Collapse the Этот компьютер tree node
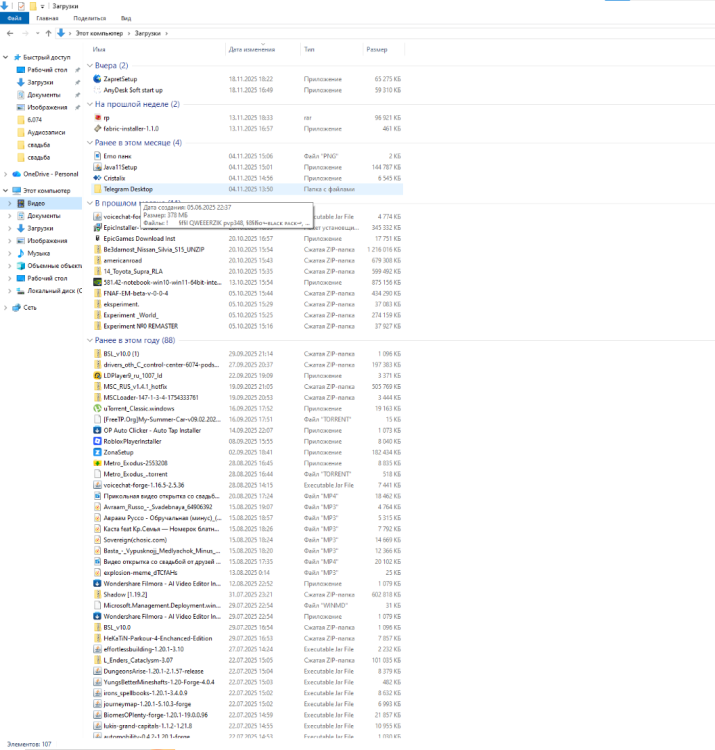Screen dimensions: 715x750 pyautogui.click(x=6, y=190)
